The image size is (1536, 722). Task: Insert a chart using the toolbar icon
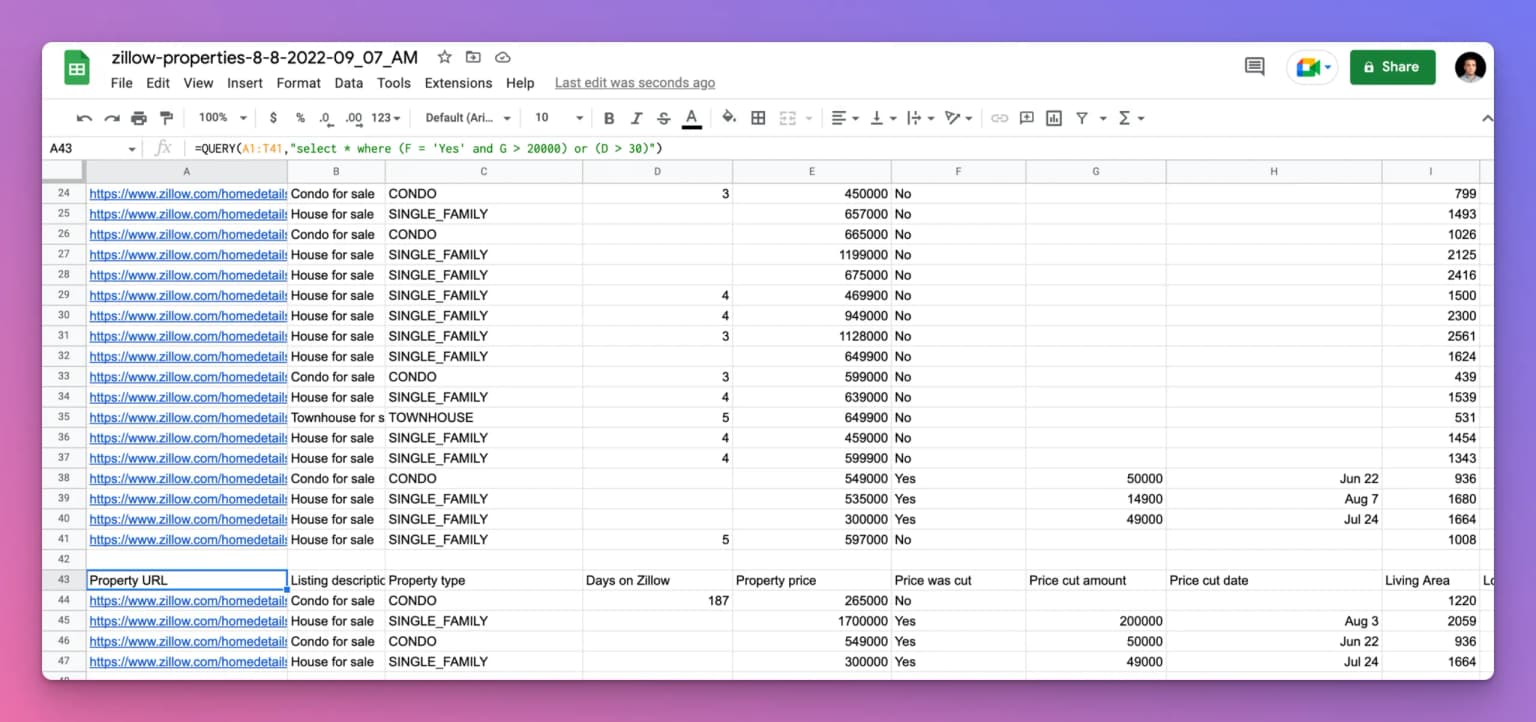[1054, 118]
